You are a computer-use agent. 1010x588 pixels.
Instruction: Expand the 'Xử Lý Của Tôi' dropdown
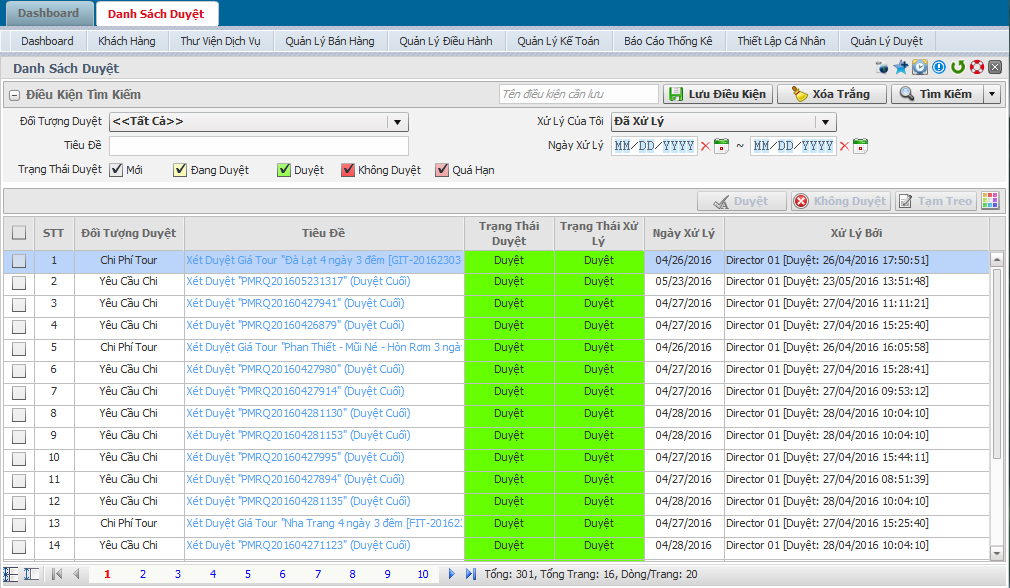(825, 122)
